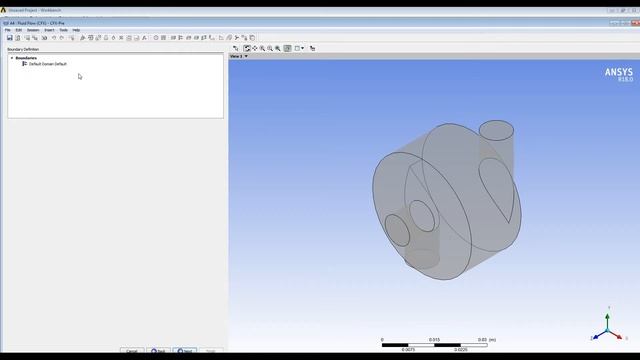Click the Next button
This screenshot has height=360, width=640.
click(184, 351)
